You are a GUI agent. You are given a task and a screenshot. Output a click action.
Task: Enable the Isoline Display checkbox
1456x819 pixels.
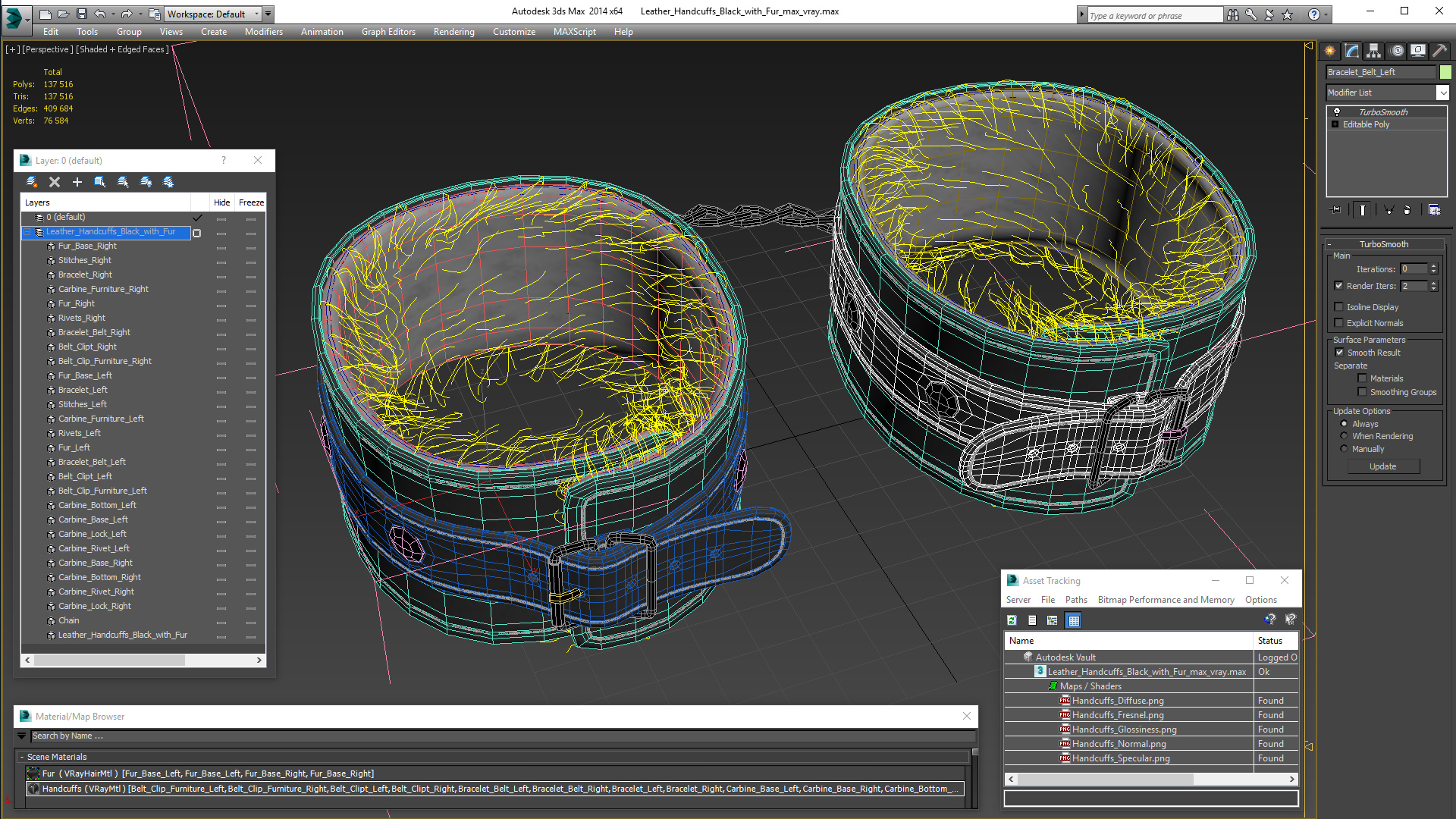point(1339,307)
